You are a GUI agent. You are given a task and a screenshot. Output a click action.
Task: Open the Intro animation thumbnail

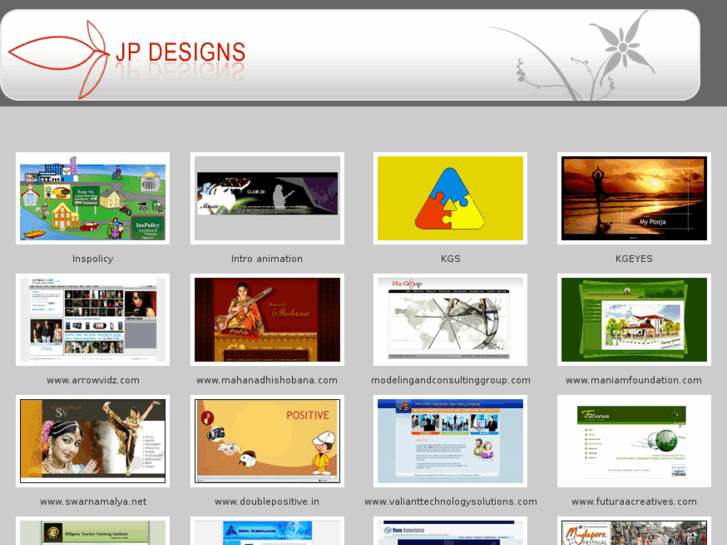click(267, 199)
